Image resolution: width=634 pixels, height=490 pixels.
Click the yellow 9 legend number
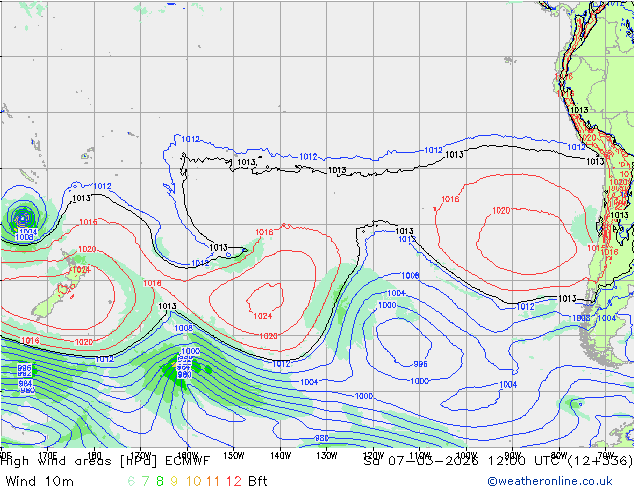pos(174,481)
